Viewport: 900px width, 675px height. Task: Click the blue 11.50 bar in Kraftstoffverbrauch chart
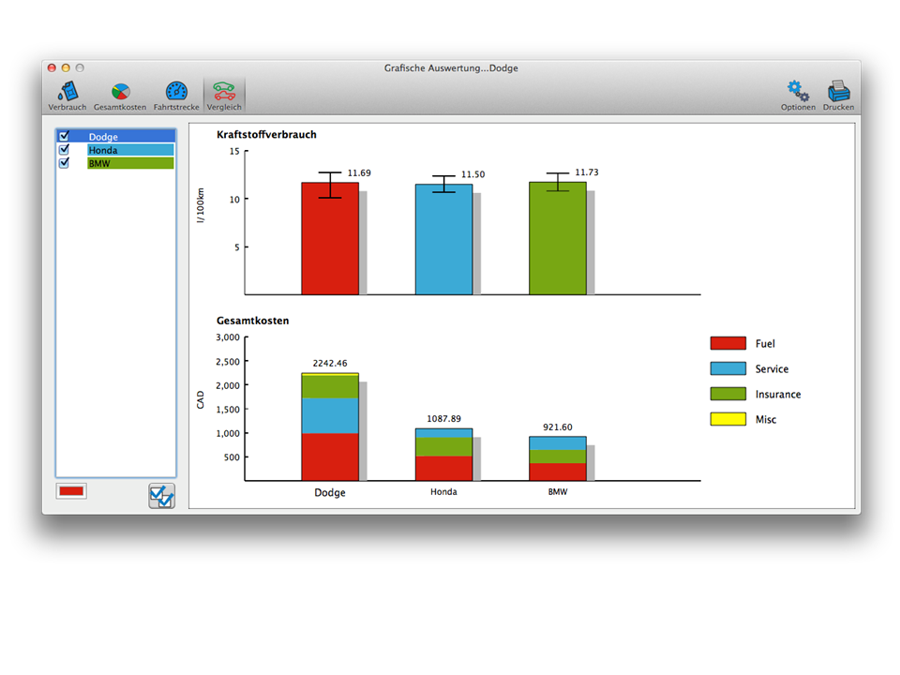click(x=444, y=240)
